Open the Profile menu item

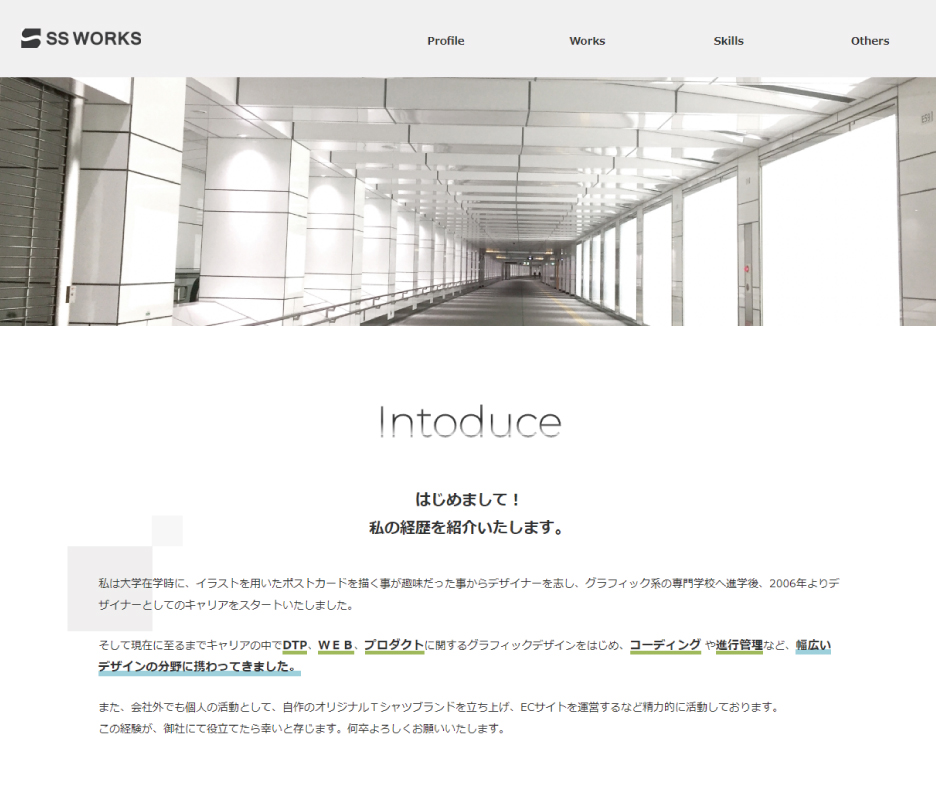point(445,41)
